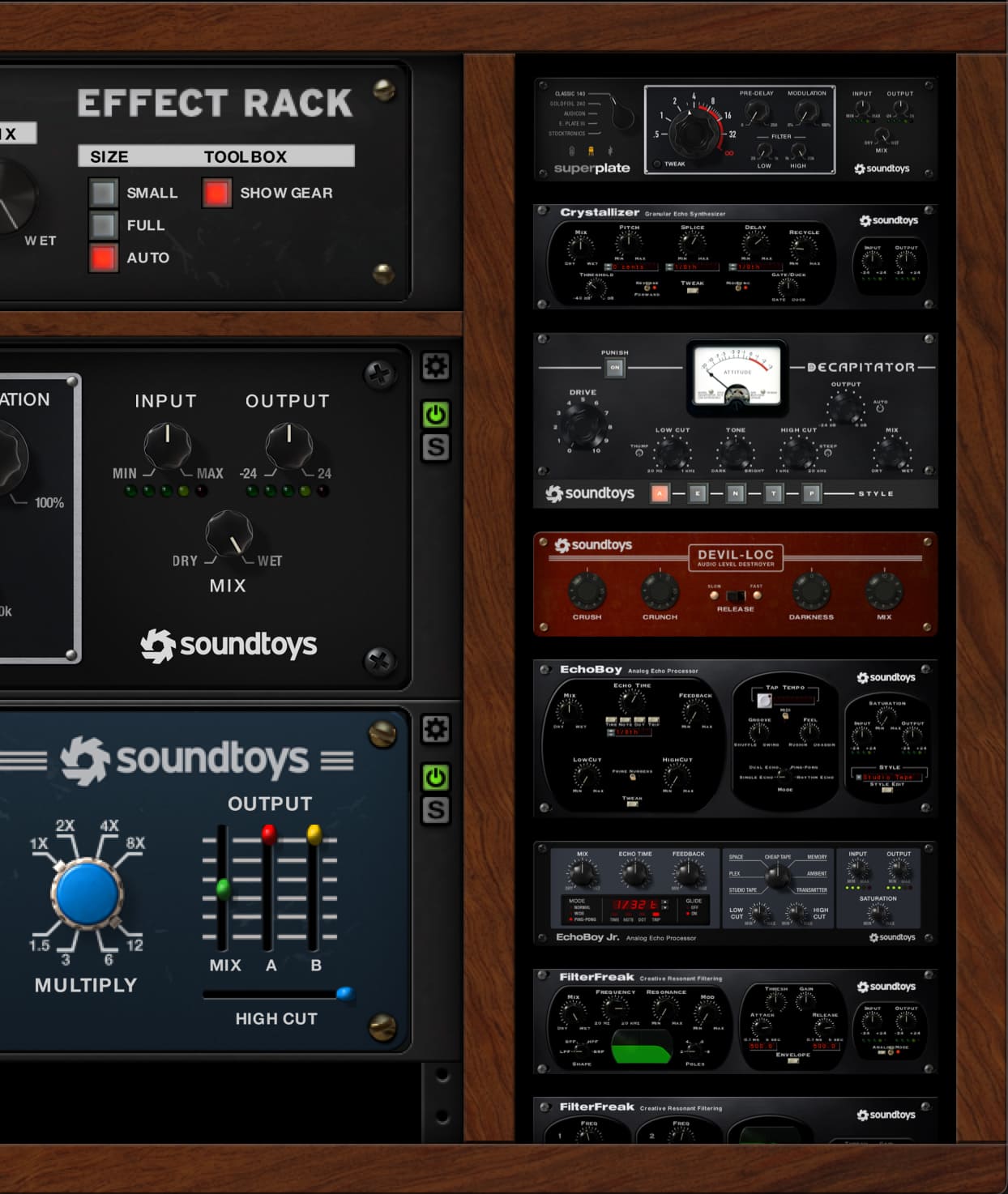Click the OUTPUT knob ranging -24 to 24
The image size is (1008, 1194).
click(289, 446)
